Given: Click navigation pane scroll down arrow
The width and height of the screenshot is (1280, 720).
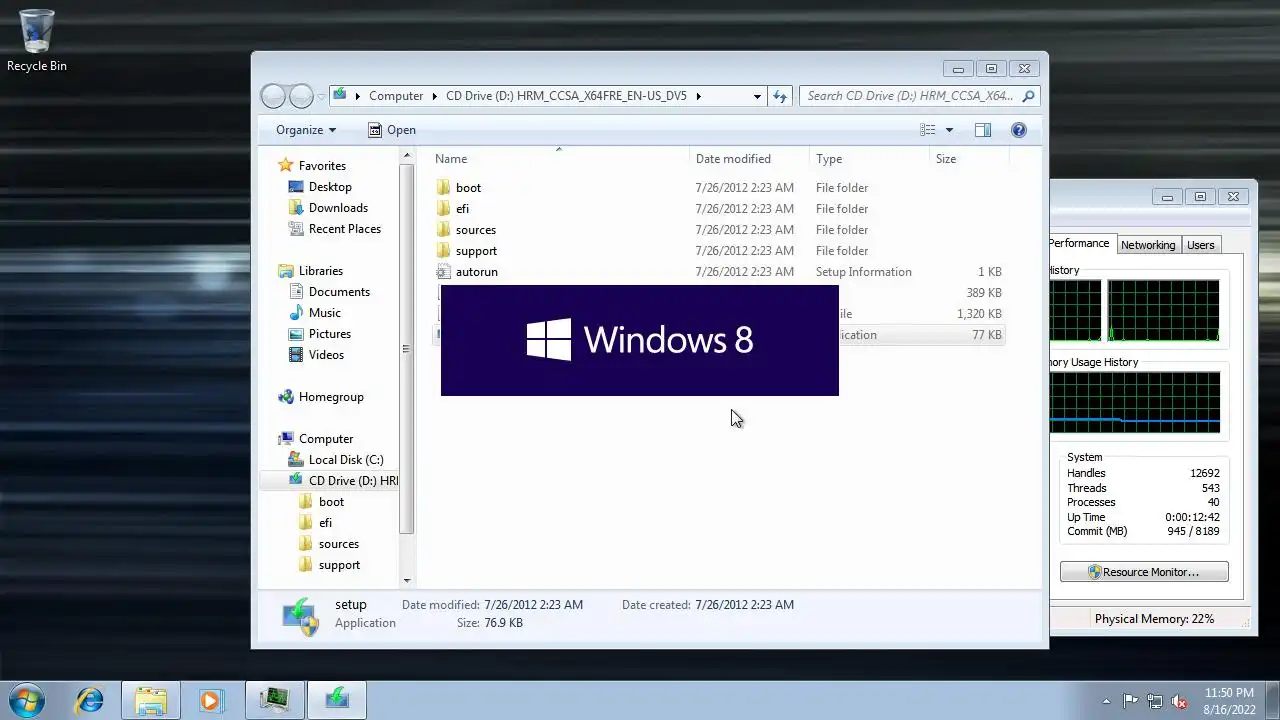Looking at the screenshot, I should click(x=406, y=580).
